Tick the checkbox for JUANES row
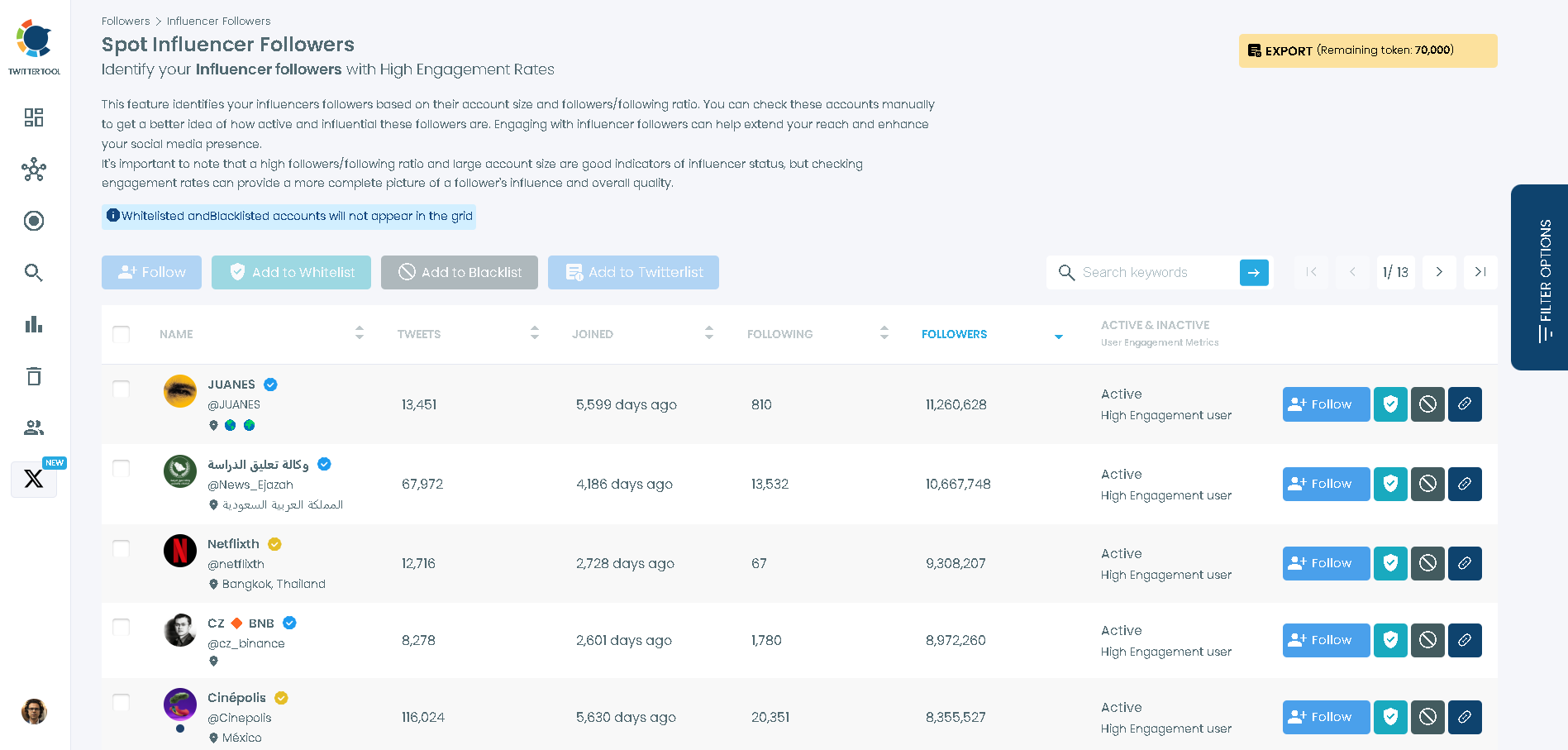 tap(122, 389)
